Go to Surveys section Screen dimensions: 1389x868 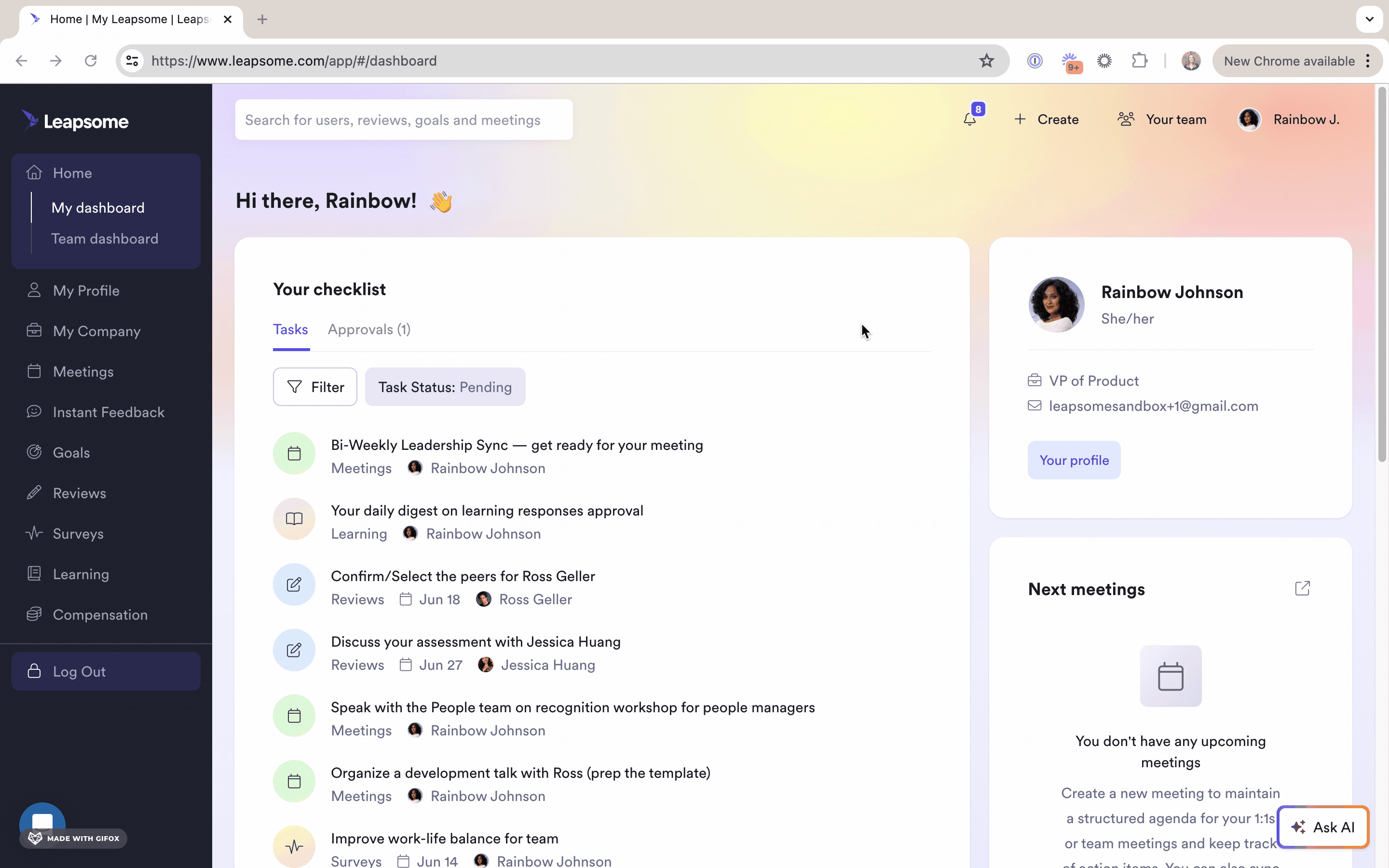(78, 533)
